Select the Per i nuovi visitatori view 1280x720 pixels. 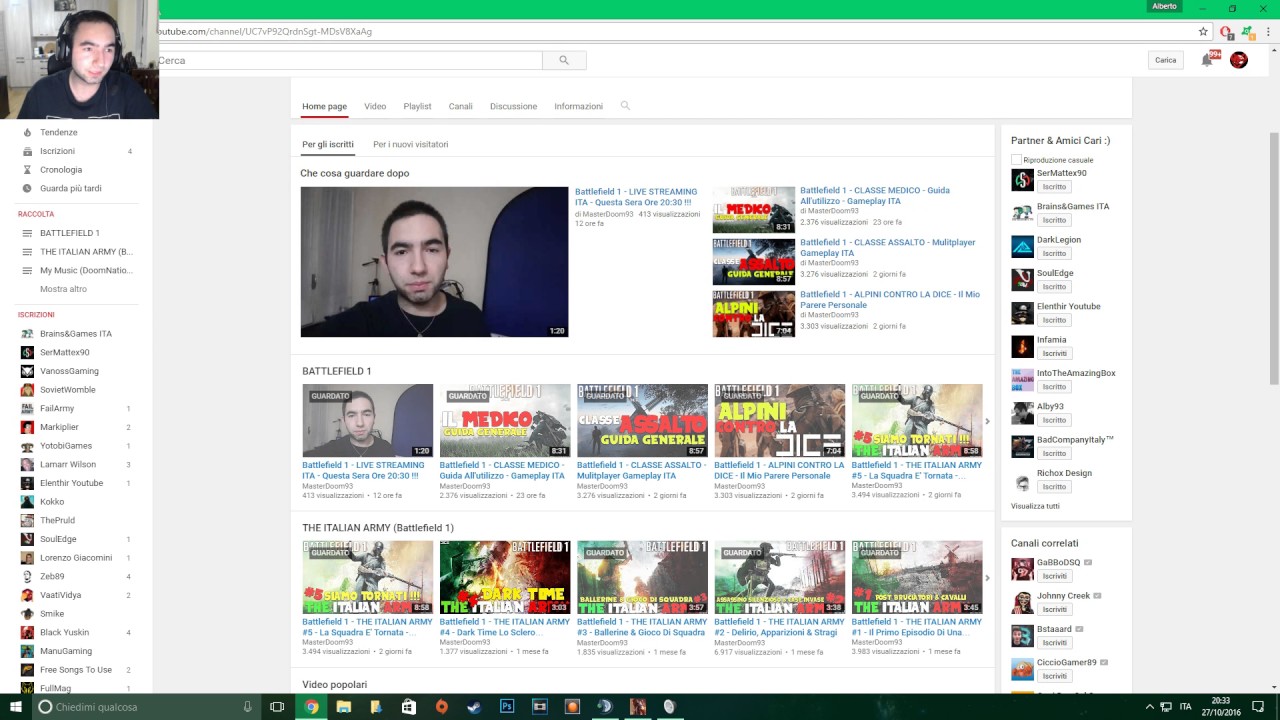click(410, 144)
